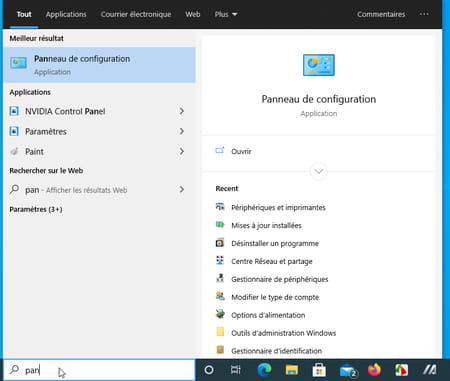This screenshot has height=381, width=450.
Task: Open Microsoft Edge from the taskbar
Action: tap(265, 370)
